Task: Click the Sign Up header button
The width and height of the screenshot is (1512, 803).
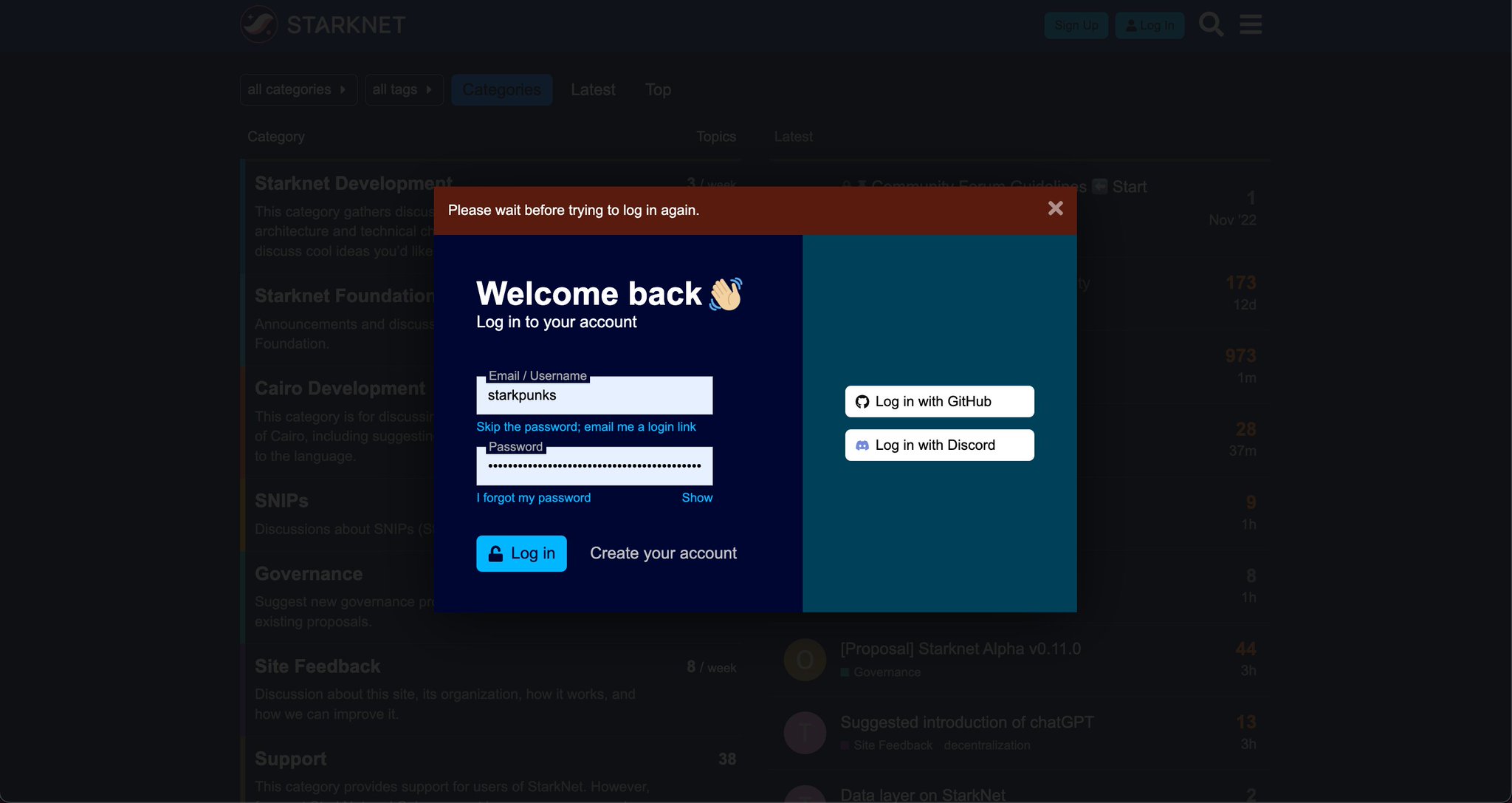Action: click(1076, 25)
